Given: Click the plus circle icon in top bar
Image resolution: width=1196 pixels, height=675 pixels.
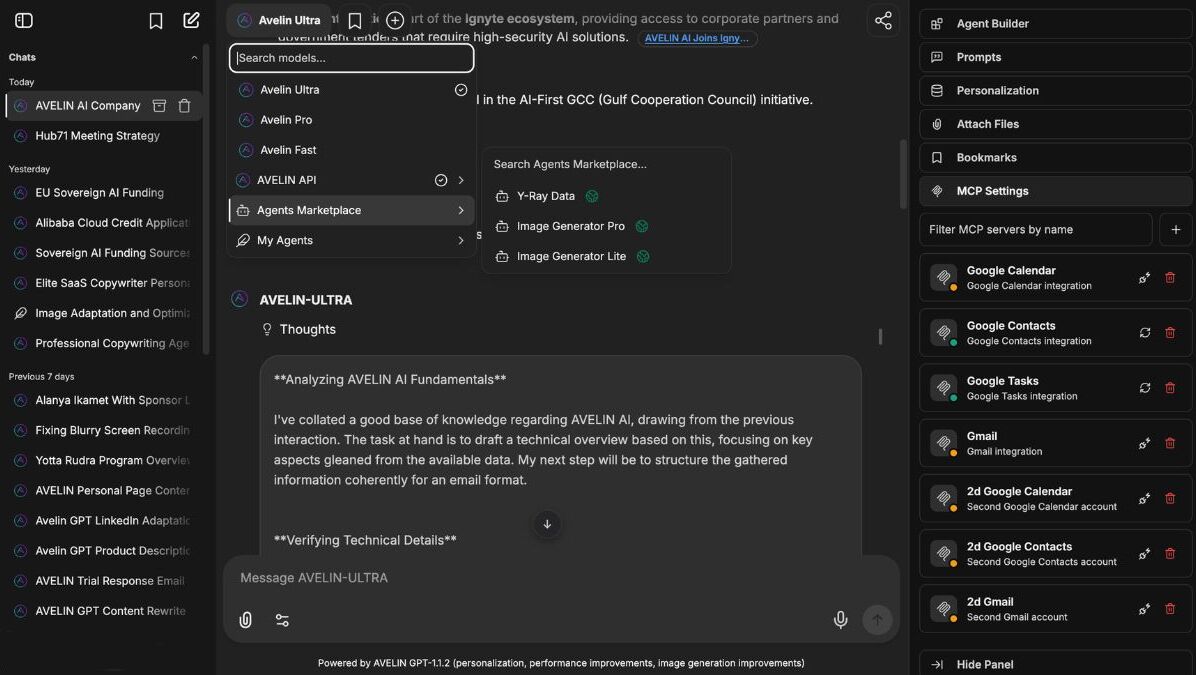Looking at the screenshot, I should pos(395,21).
